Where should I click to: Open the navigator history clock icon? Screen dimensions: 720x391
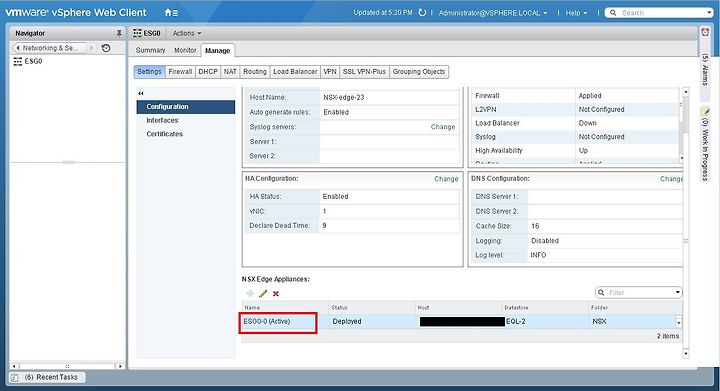point(106,48)
